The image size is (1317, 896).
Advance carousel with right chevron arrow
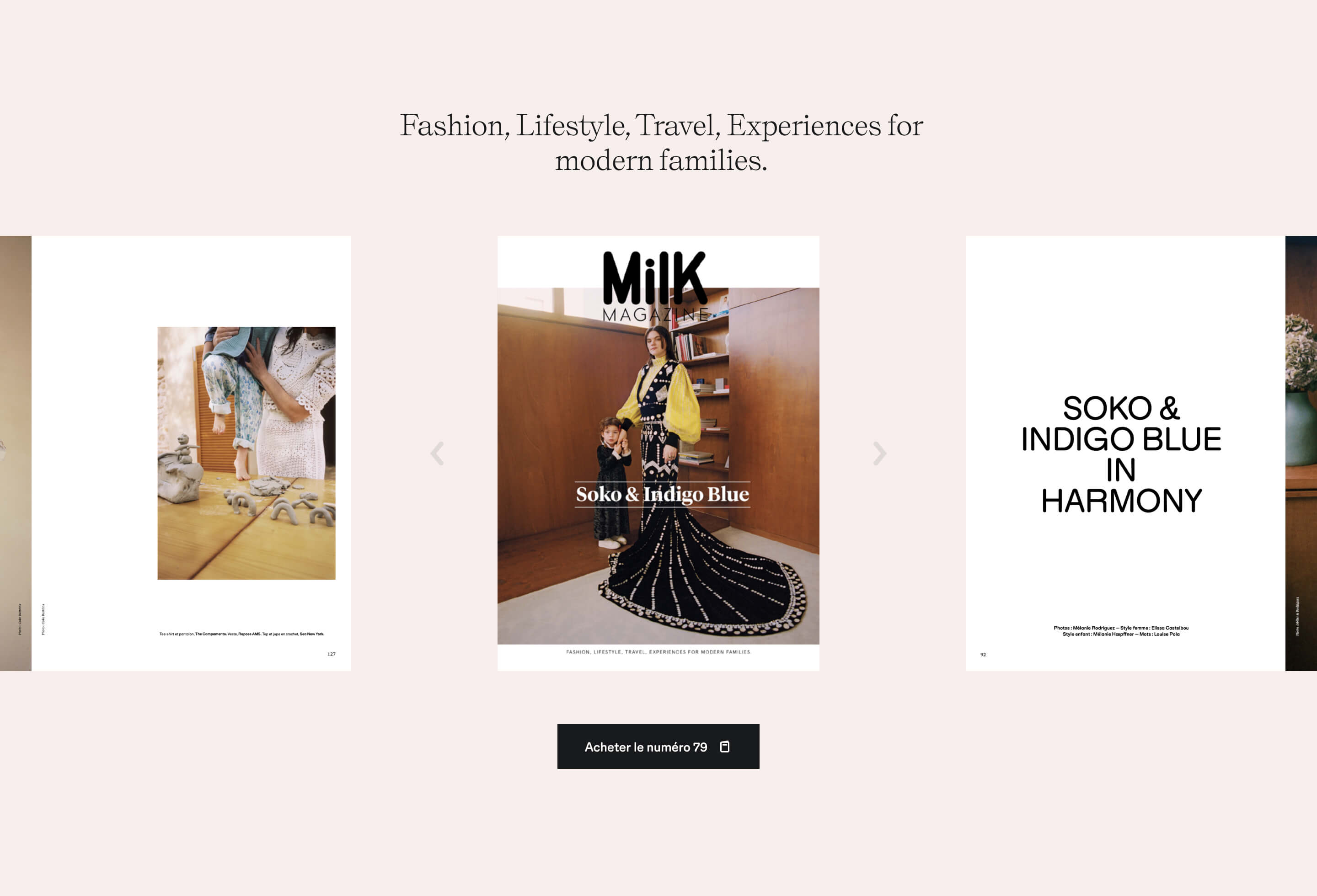tap(879, 453)
